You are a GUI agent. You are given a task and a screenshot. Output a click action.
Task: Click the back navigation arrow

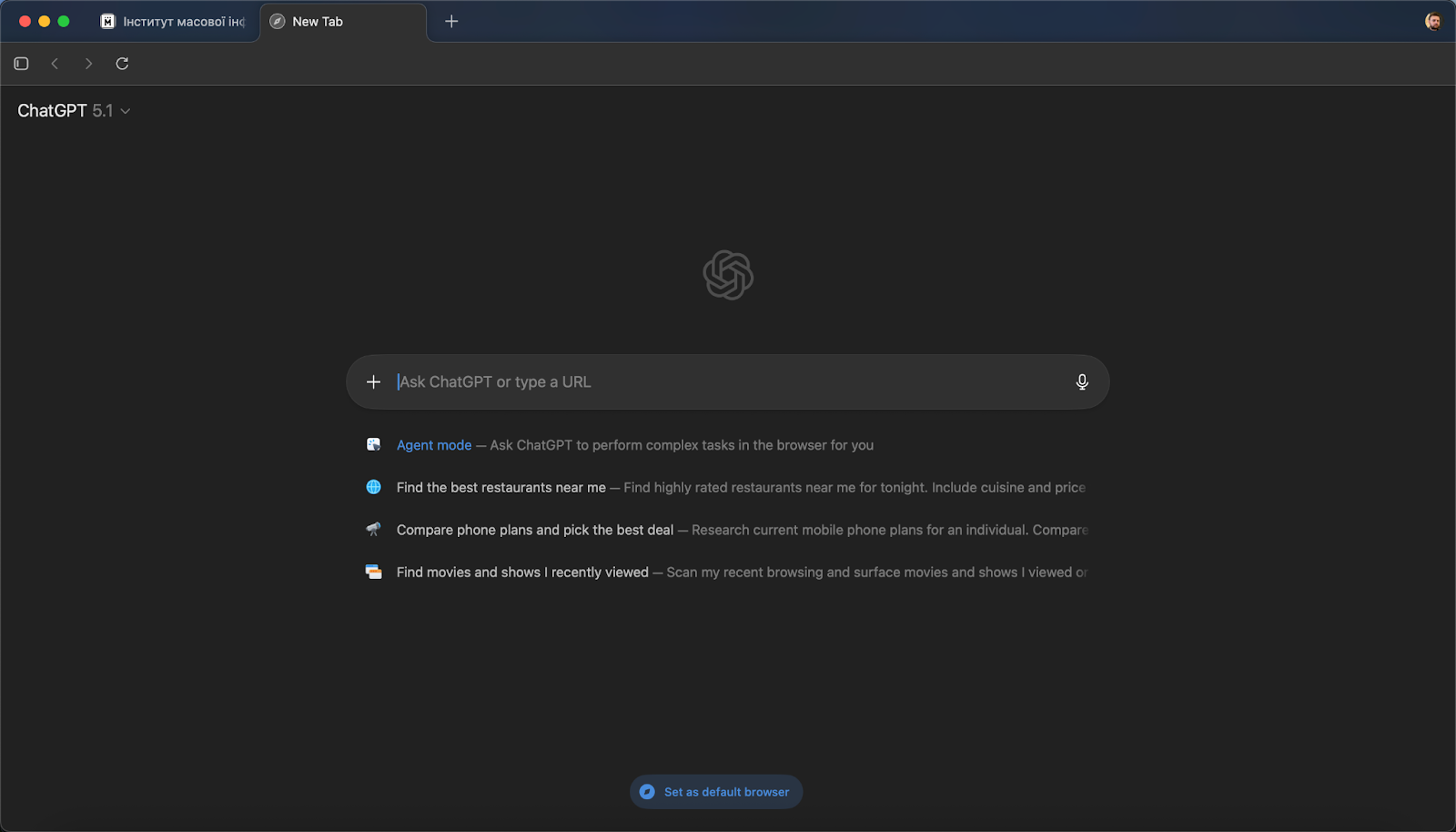pyautogui.click(x=55, y=64)
